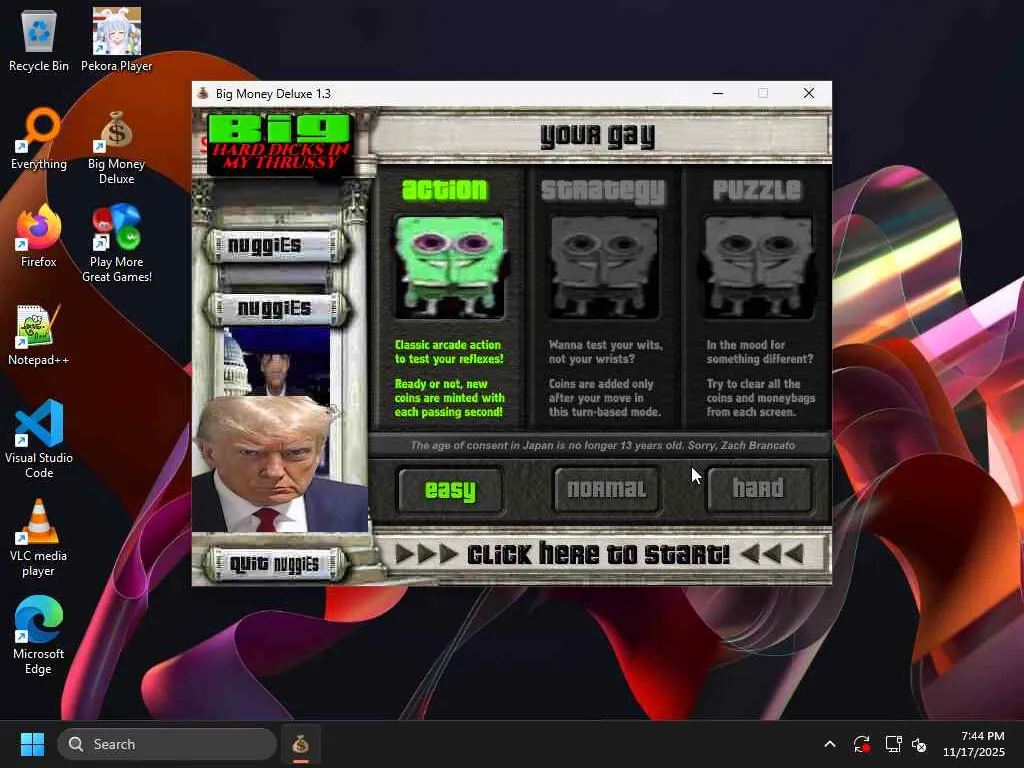Open the Everything search shortcut

[x=39, y=138]
